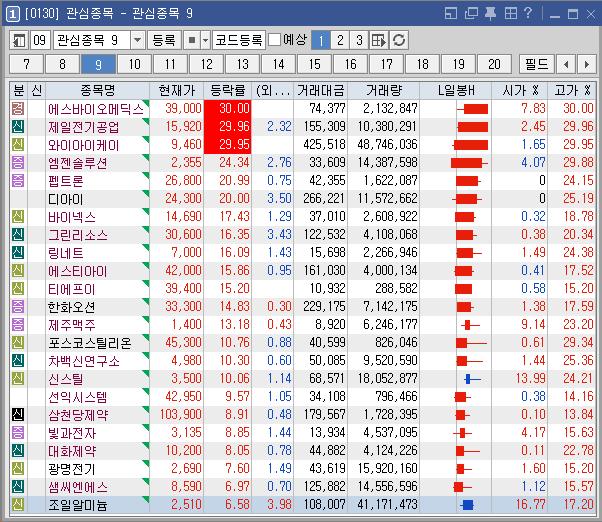Click the help question mark icon in title bar
The width and height of the screenshot is (602, 522).
[x=528, y=13]
